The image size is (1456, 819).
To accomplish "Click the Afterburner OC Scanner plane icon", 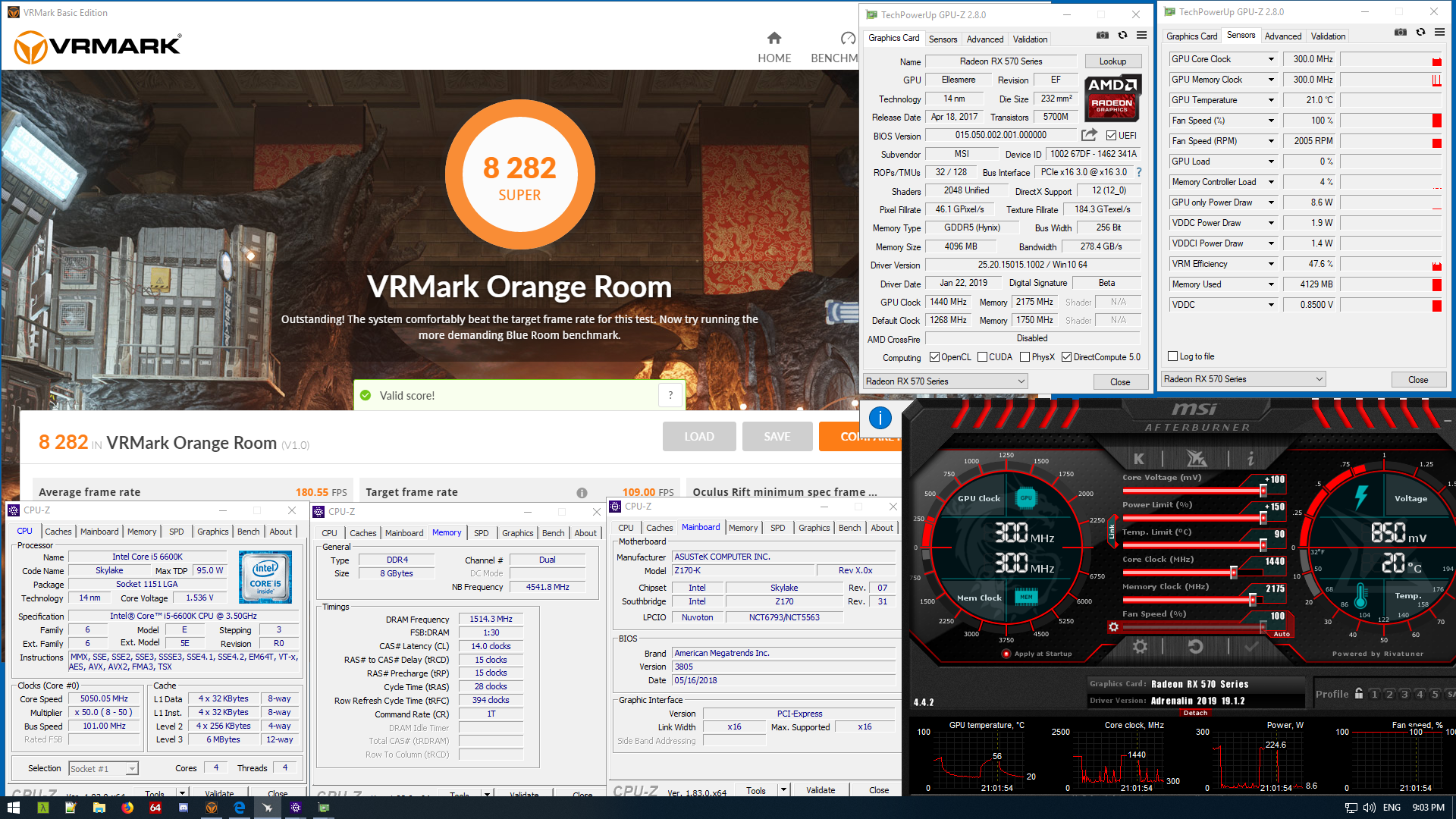I will 1196,458.
